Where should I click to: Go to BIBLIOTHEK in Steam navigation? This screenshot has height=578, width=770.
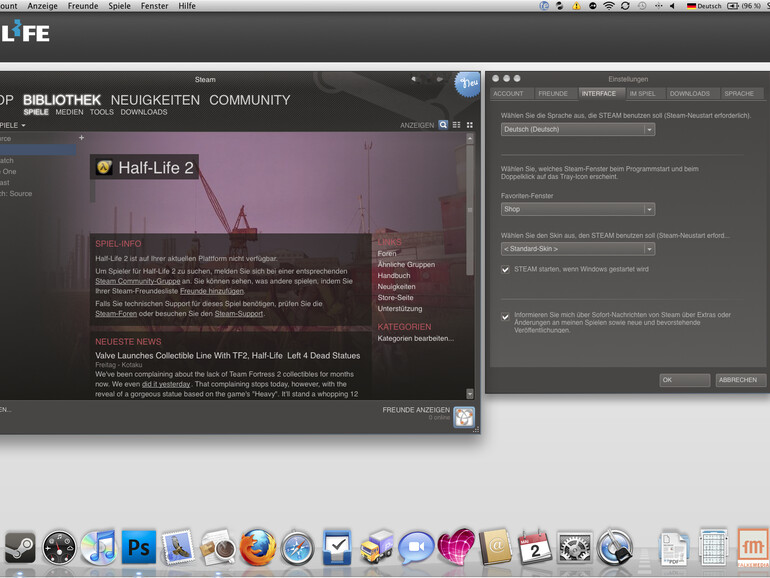point(62,100)
